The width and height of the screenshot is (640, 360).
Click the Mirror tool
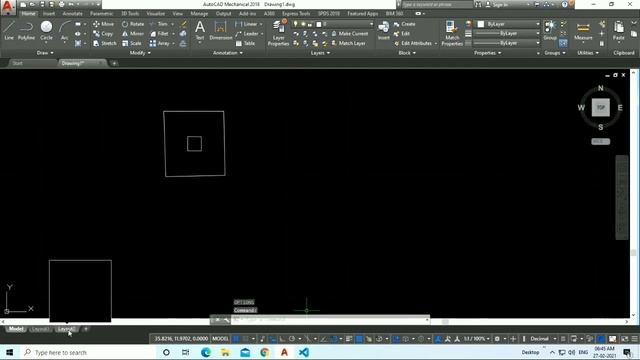pos(133,34)
